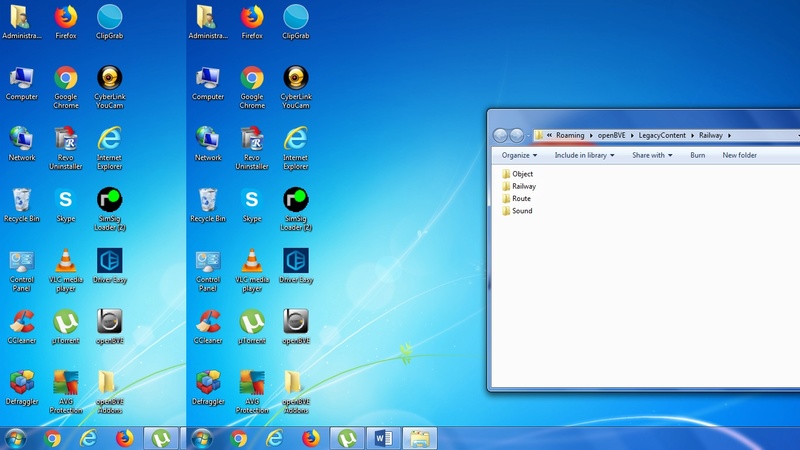The image size is (800, 450).
Task: Open Control Panel on desktop copy nearest Explorer window
Action: click(x=208, y=270)
